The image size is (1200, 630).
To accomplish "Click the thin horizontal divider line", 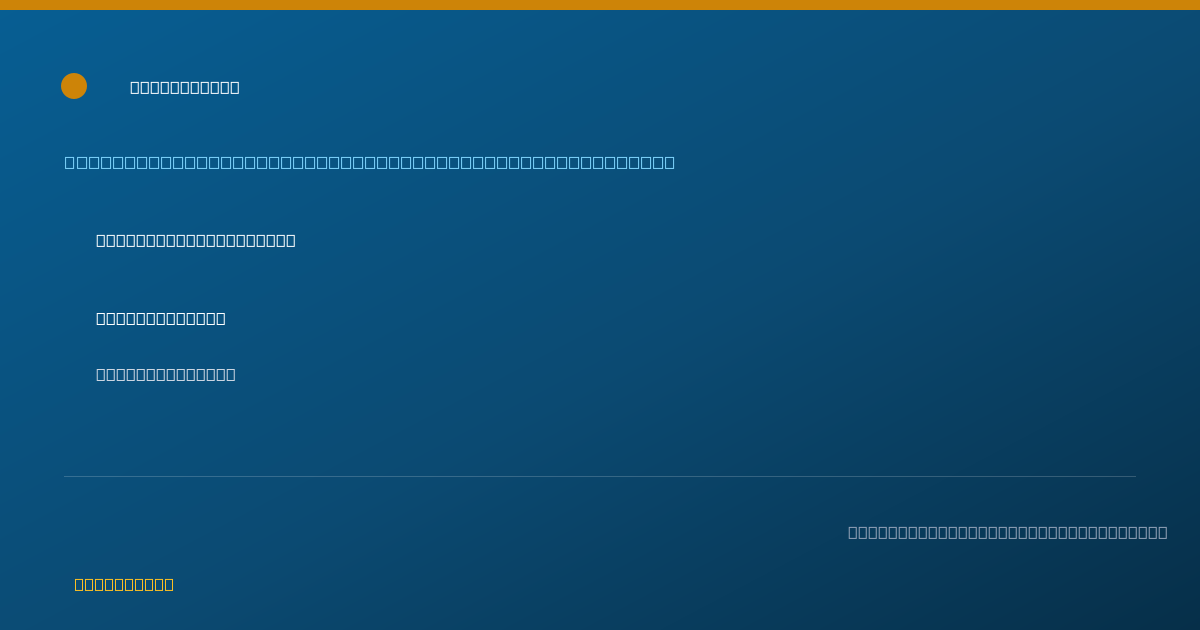I will click(600, 476).
